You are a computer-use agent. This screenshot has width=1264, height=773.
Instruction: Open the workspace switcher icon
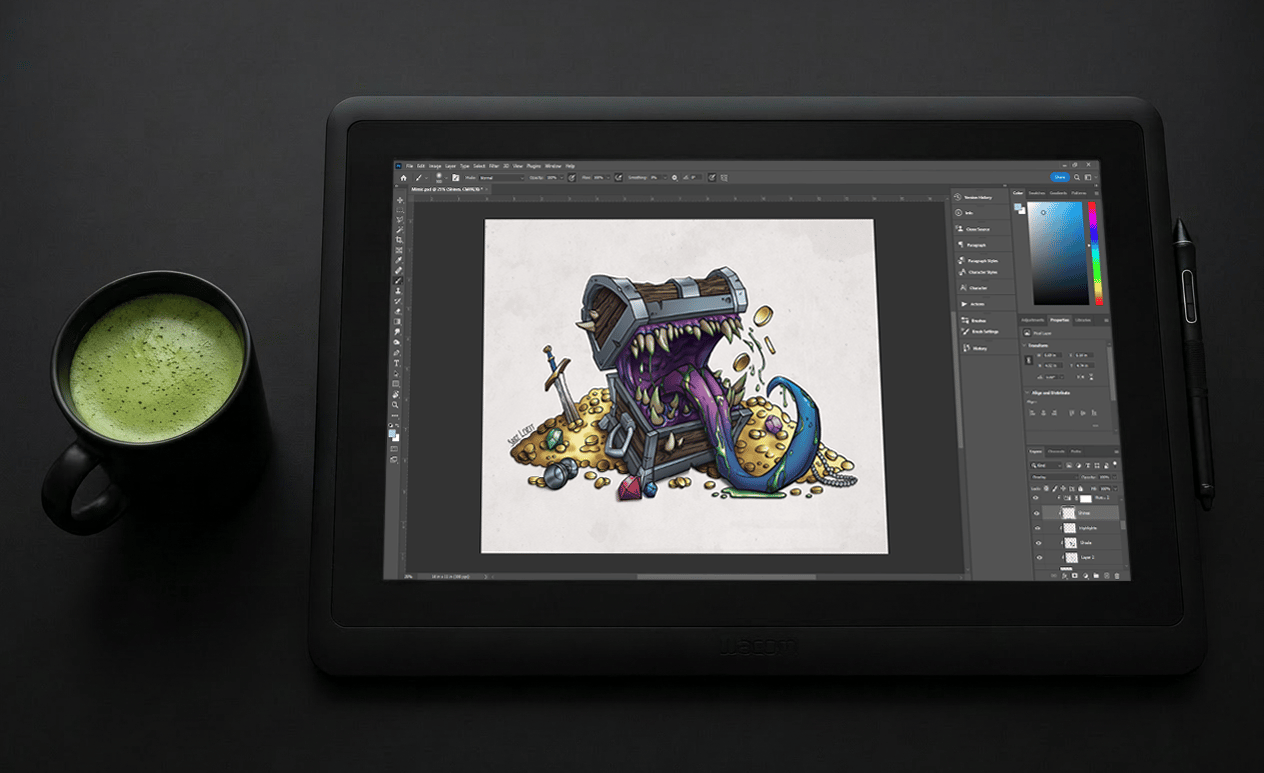(x=1088, y=177)
